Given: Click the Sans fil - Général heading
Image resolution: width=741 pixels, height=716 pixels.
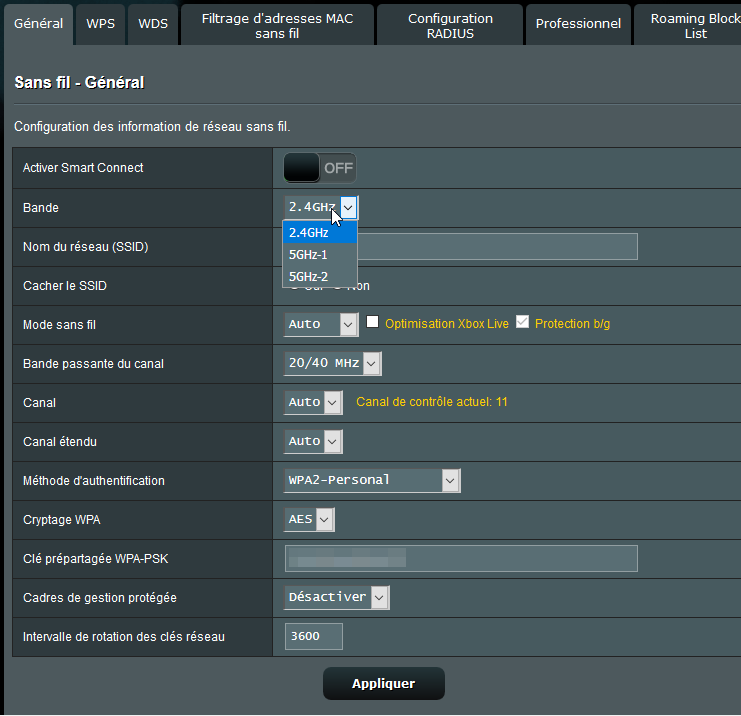Looking at the screenshot, I should pos(79,83).
